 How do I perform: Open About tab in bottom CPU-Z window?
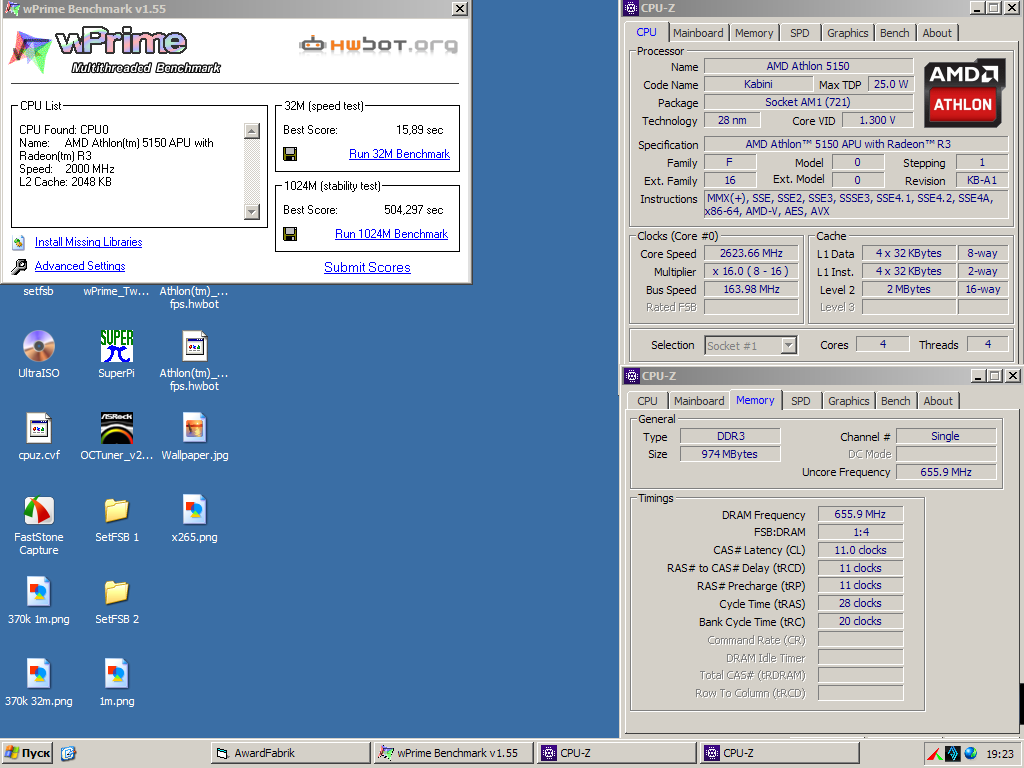coord(938,401)
